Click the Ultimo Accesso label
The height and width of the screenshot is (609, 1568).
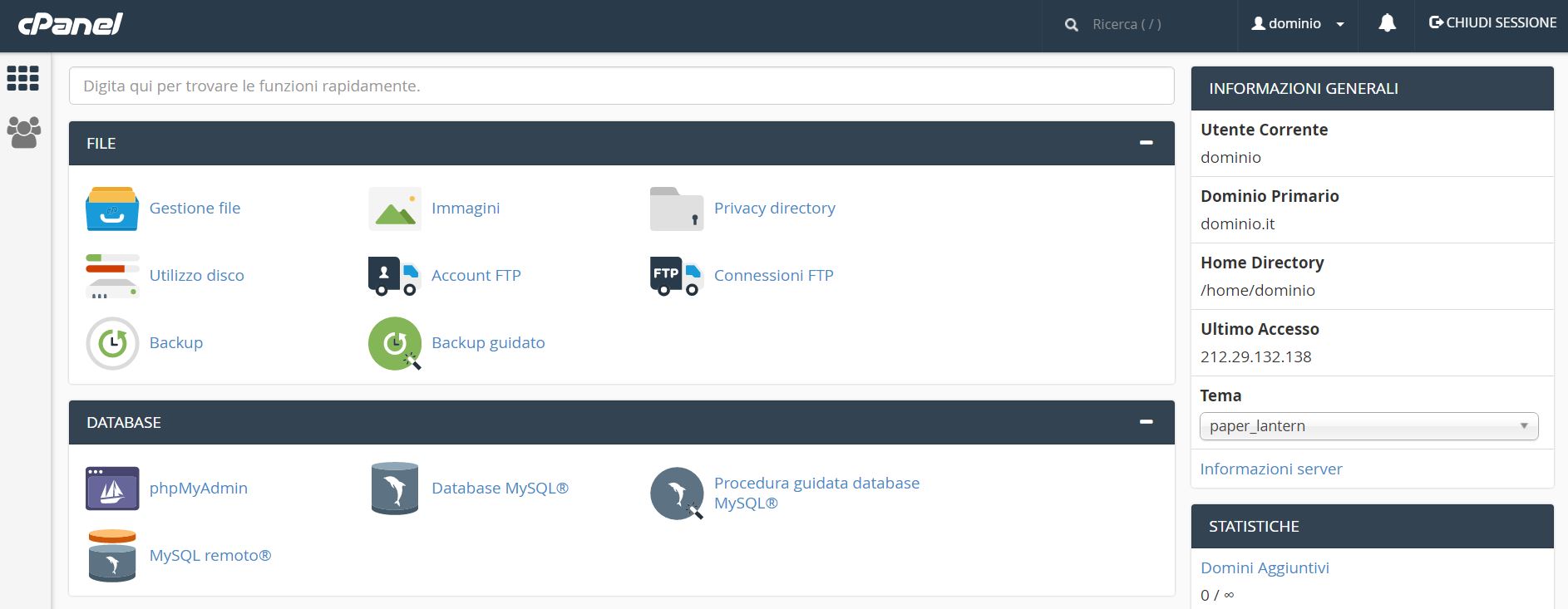tap(1260, 330)
